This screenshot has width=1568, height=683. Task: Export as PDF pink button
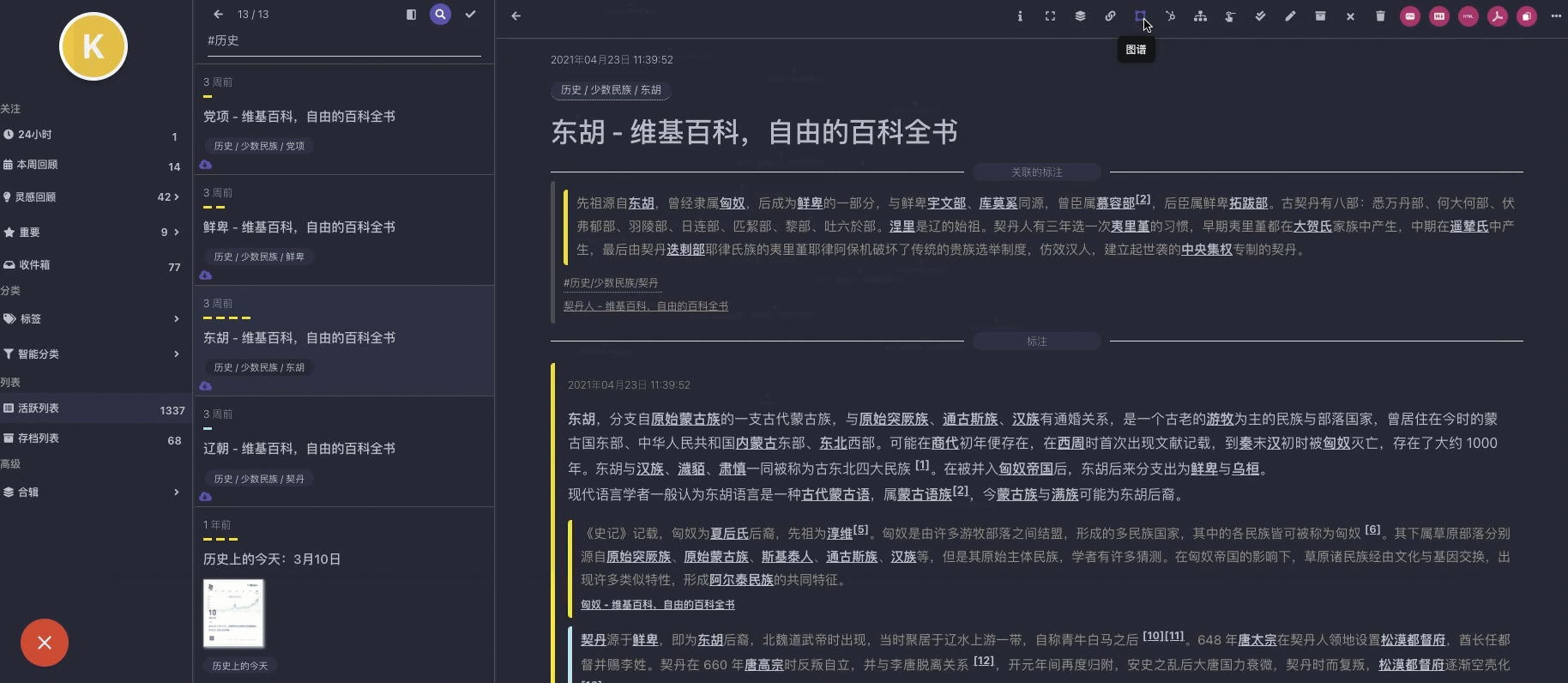(x=1498, y=16)
